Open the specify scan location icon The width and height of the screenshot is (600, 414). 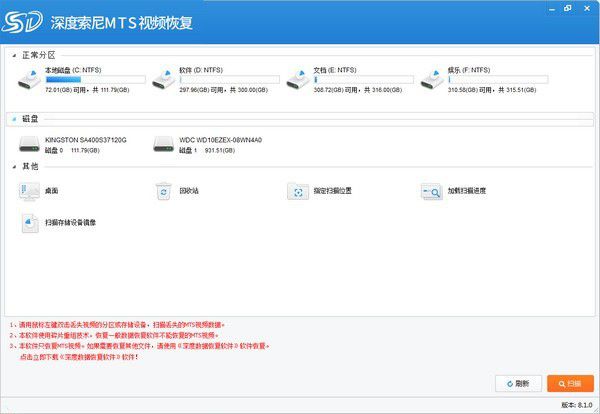pyautogui.click(x=298, y=191)
